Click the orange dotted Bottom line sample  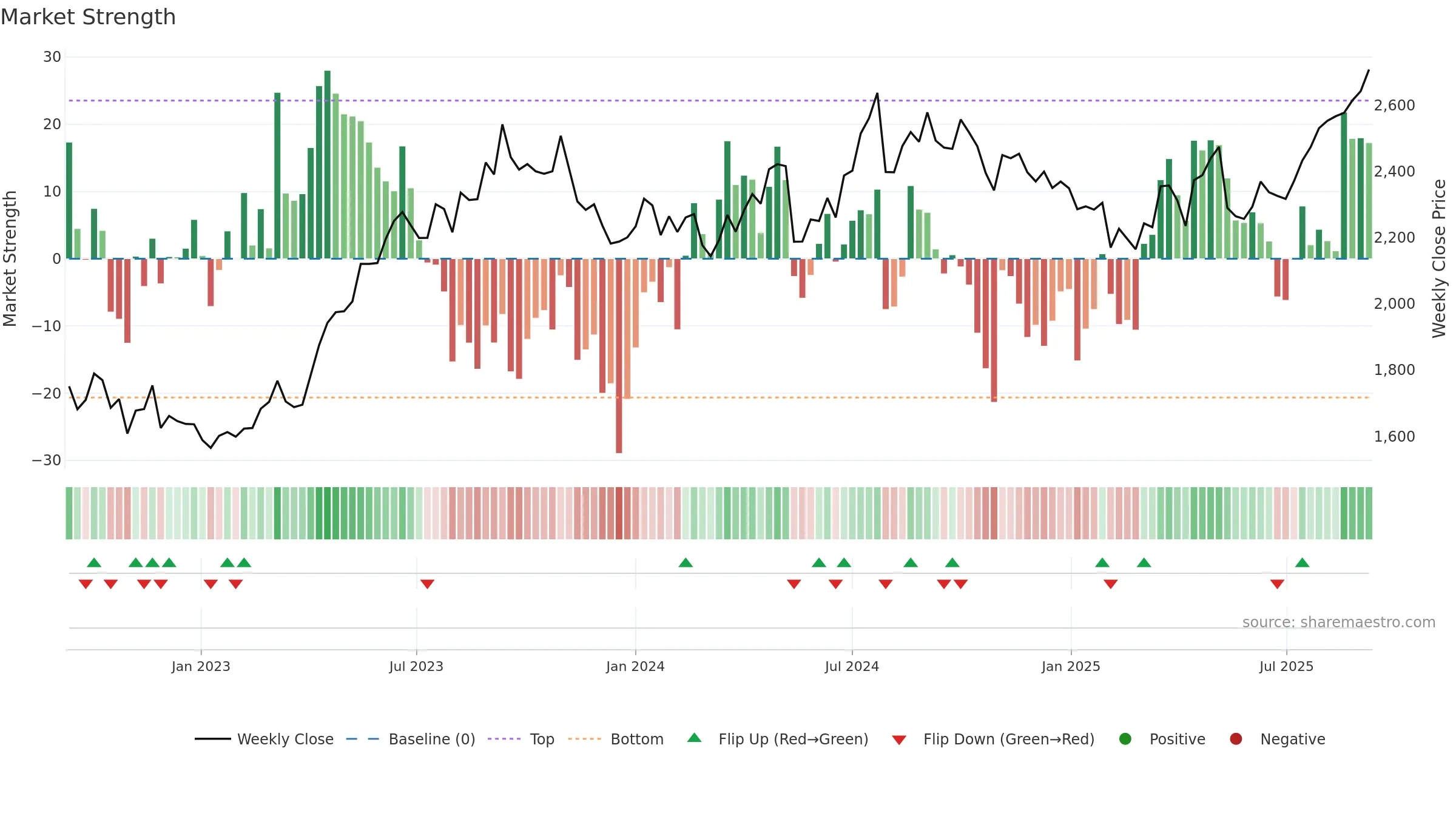coord(585,739)
